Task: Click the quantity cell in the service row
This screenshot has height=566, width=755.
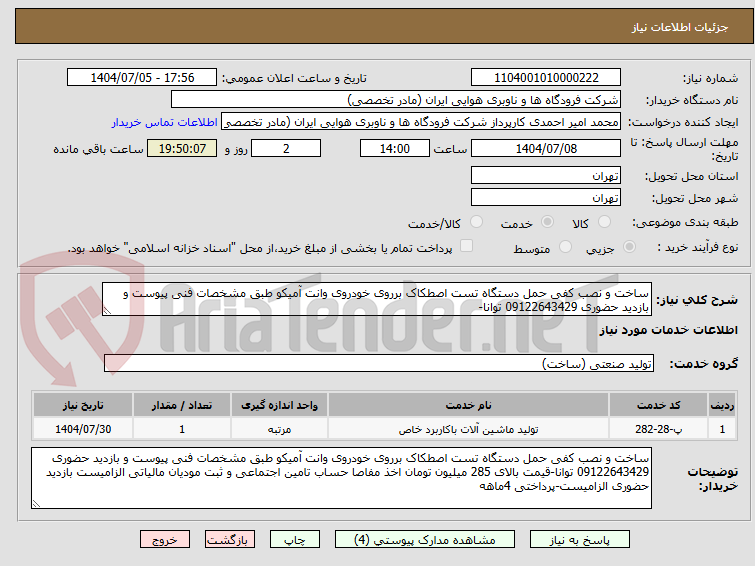Action: coord(182,429)
